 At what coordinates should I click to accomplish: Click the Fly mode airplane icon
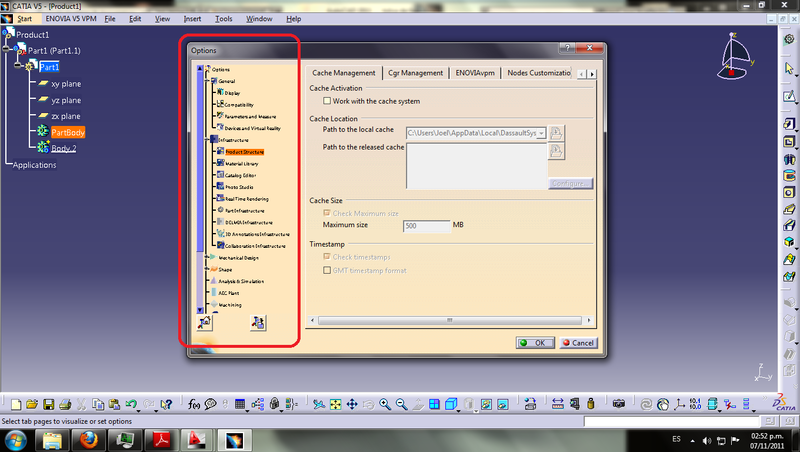click(x=319, y=405)
